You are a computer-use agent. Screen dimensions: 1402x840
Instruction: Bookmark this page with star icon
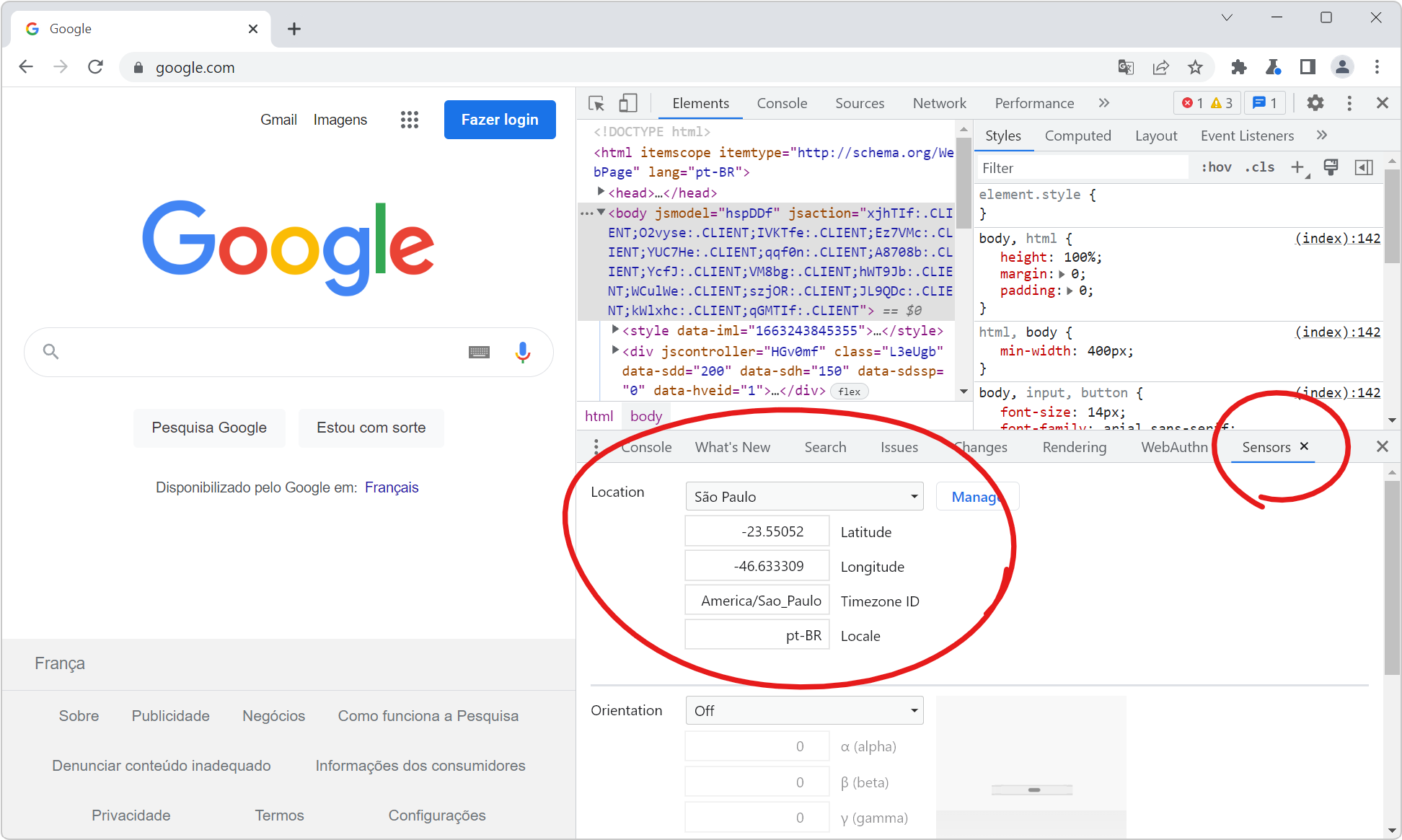coord(1195,67)
